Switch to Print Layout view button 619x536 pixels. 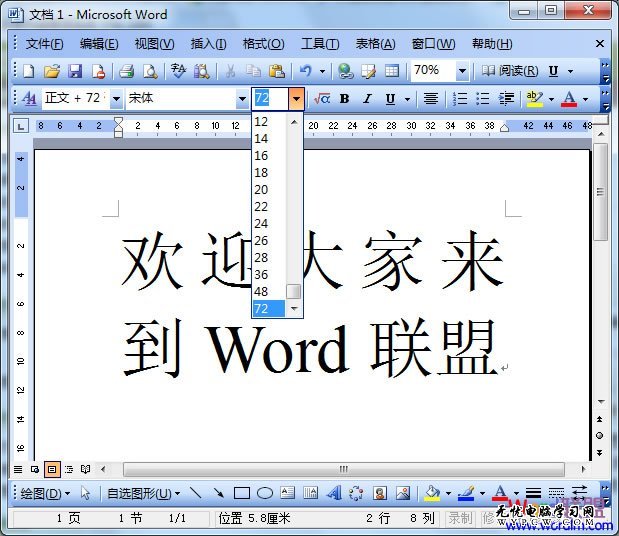(x=52, y=469)
